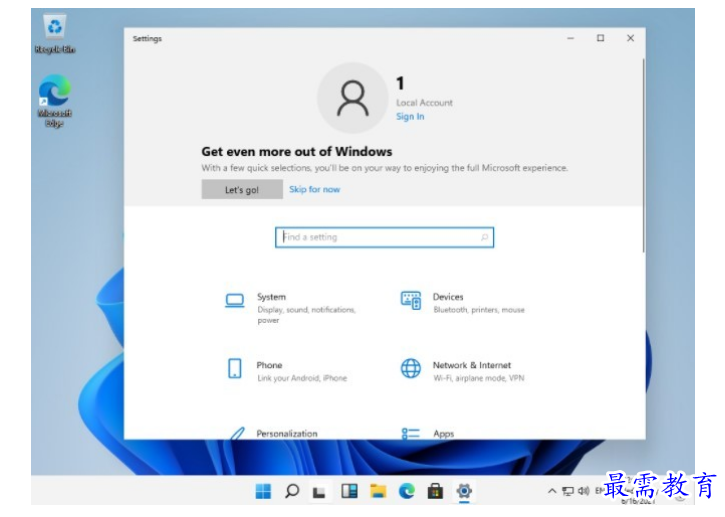Launch File Explorer from the taskbar
The image size is (725, 517).
pos(378,491)
